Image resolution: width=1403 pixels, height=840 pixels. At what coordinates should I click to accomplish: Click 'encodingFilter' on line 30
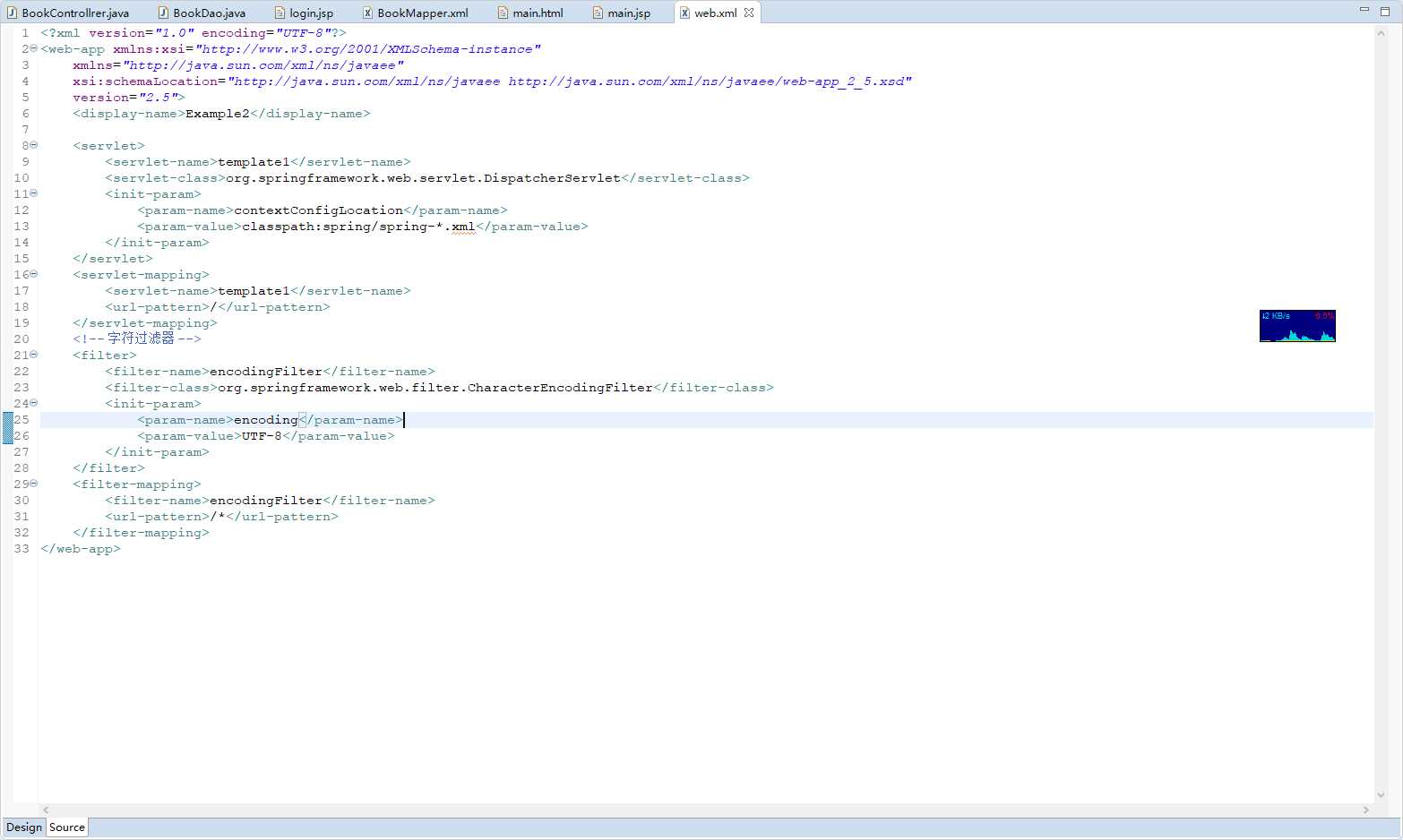point(266,501)
